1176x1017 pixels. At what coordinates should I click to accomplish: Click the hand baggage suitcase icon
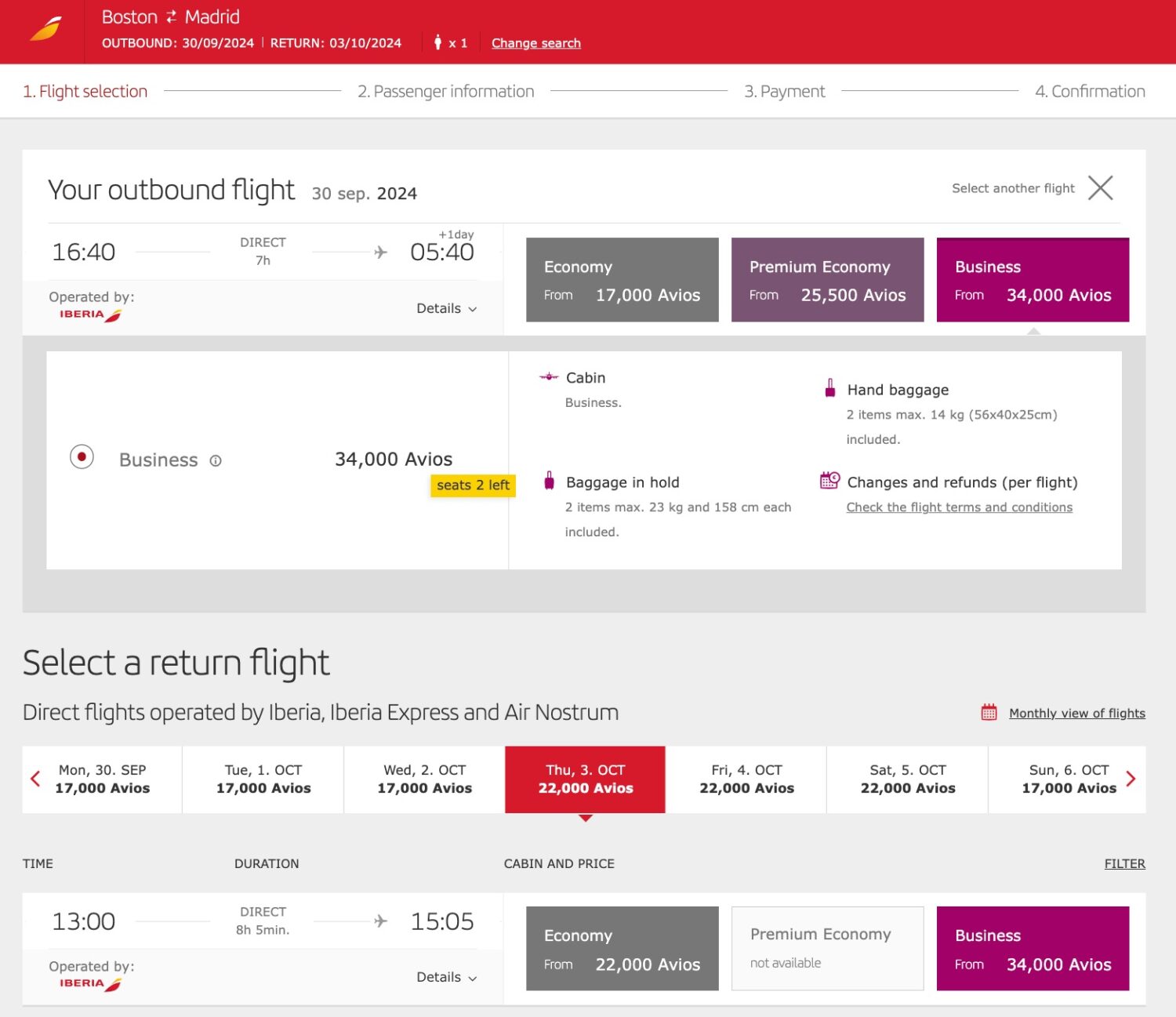(x=829, y=389)
